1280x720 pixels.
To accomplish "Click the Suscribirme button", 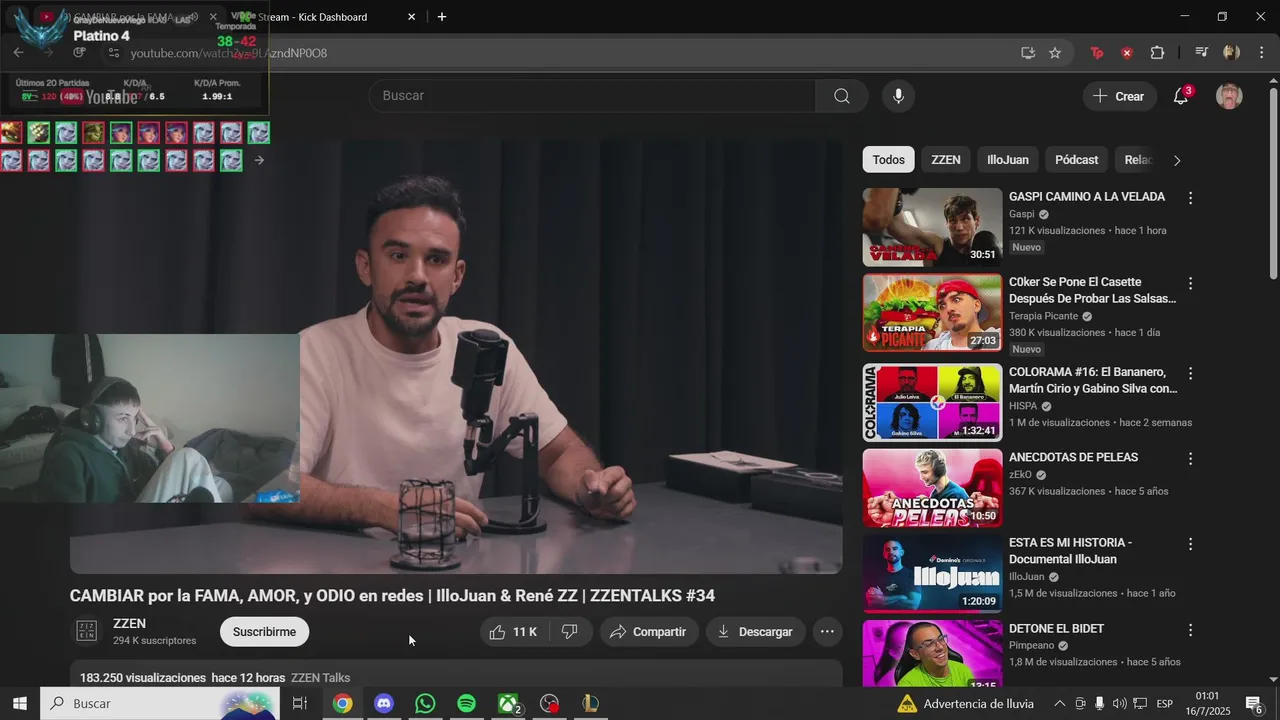I will 264,632.
